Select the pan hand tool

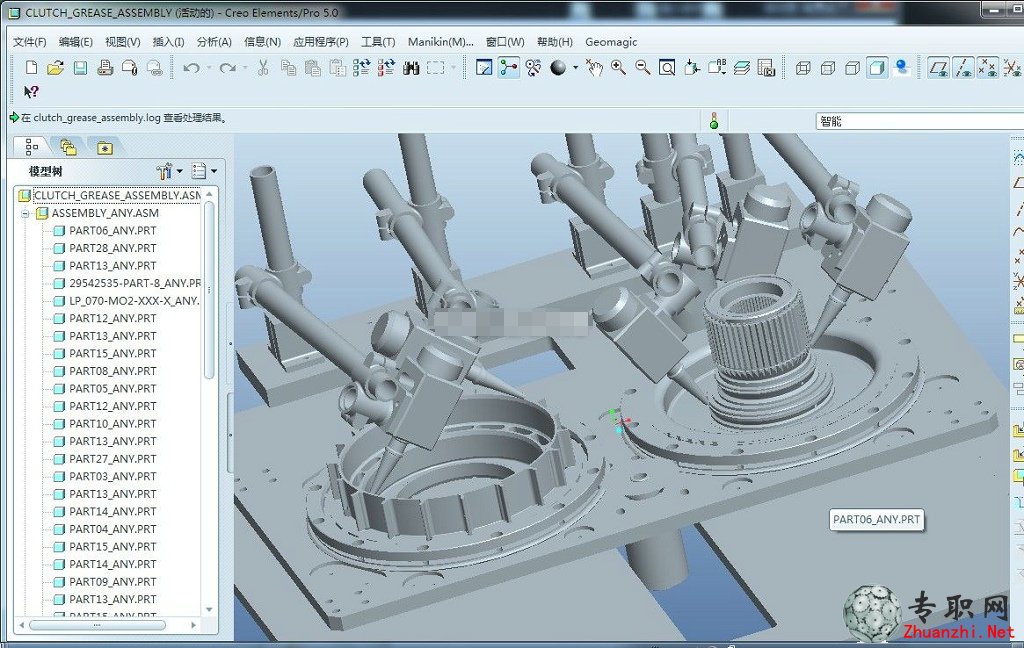594,67
